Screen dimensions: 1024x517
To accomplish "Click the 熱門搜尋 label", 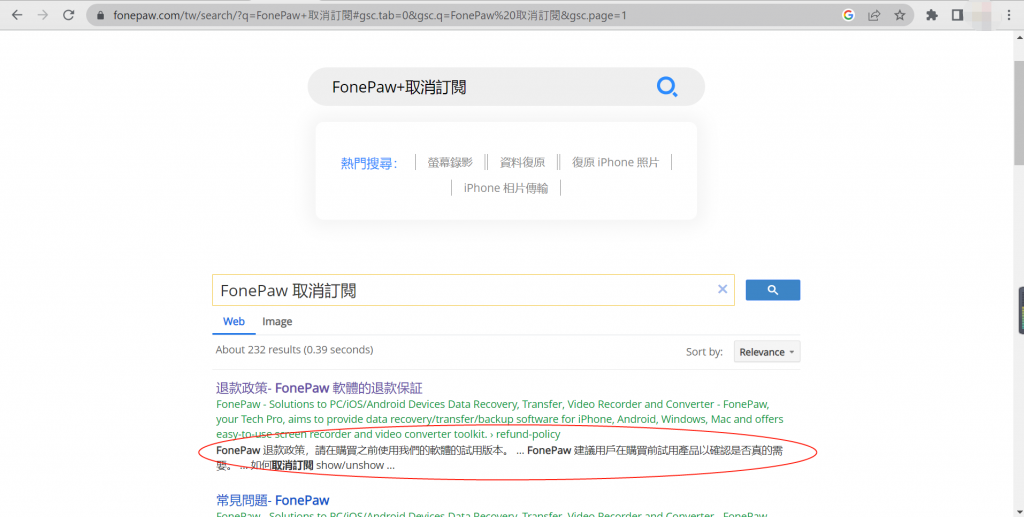I will point(369,163).
